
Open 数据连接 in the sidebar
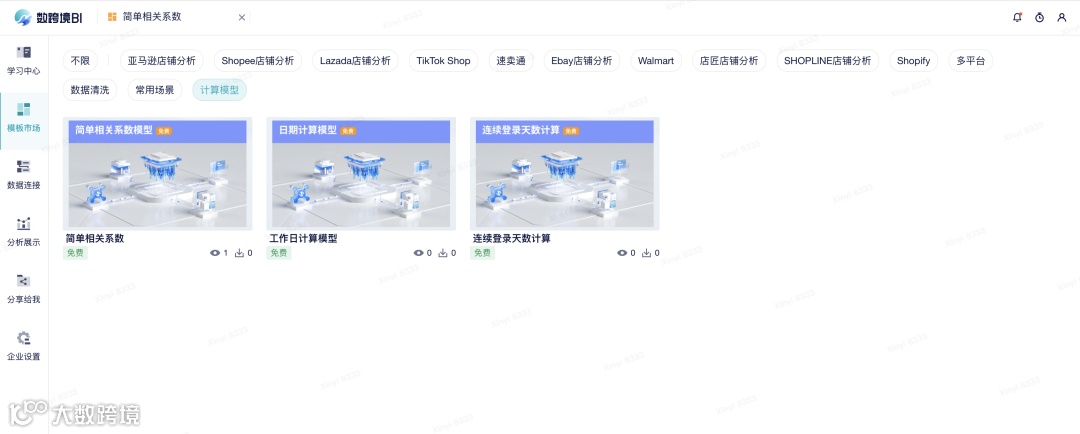(x=23, y=175)
